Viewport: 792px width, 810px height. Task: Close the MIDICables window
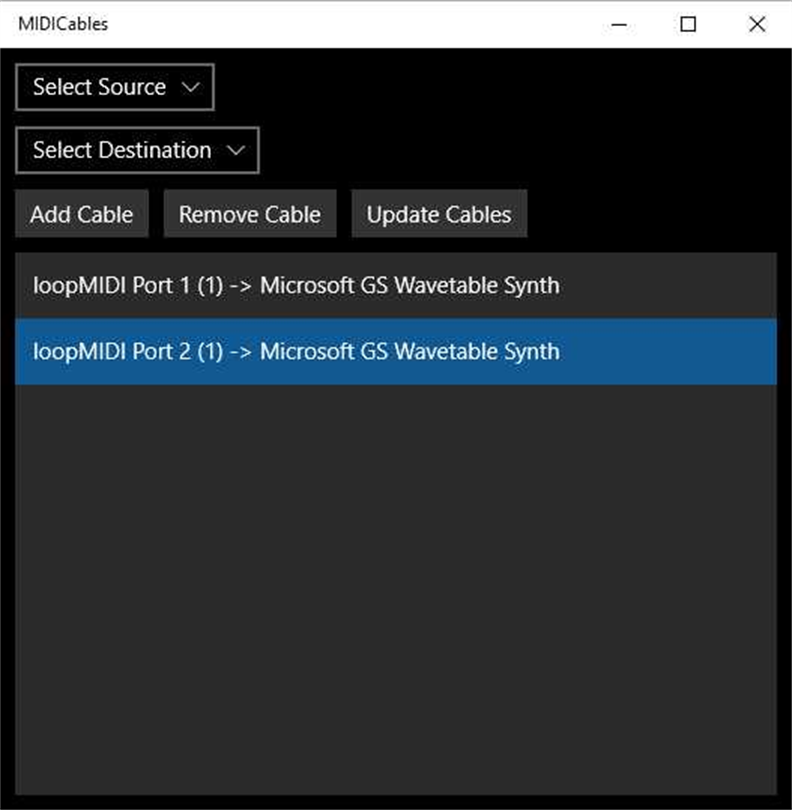click(757, 25)
